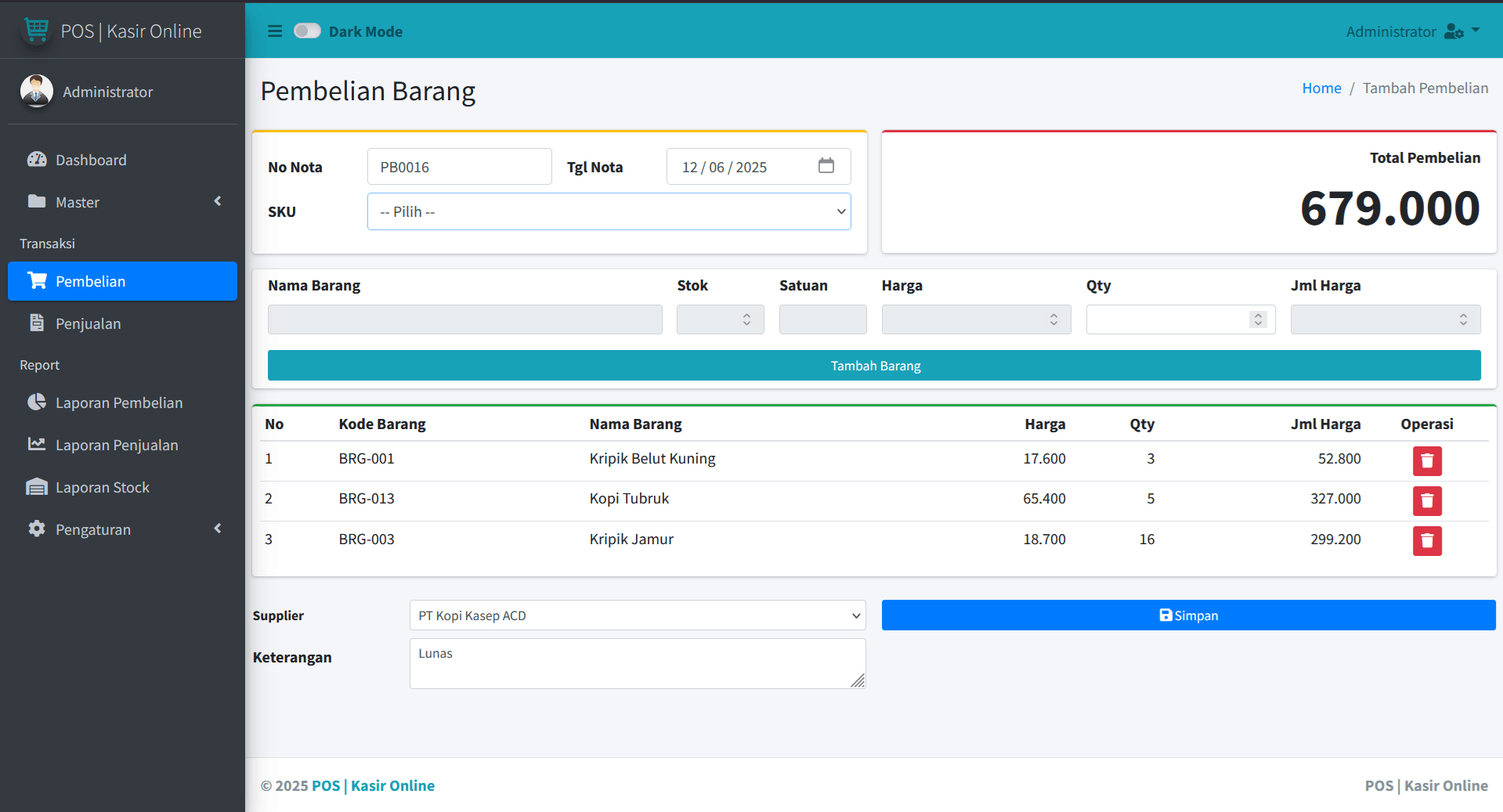Save the purchase with Simpan button

point(1188,615)
